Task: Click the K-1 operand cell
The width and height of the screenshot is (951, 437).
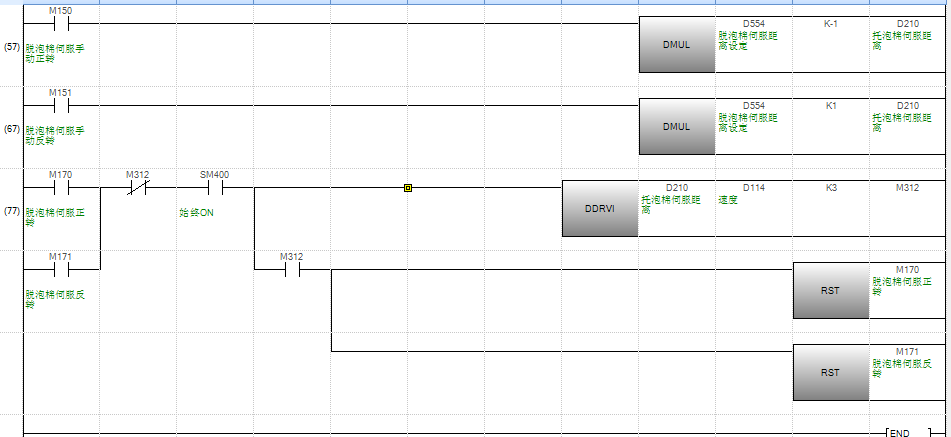Action: click(x=830, y=23)
